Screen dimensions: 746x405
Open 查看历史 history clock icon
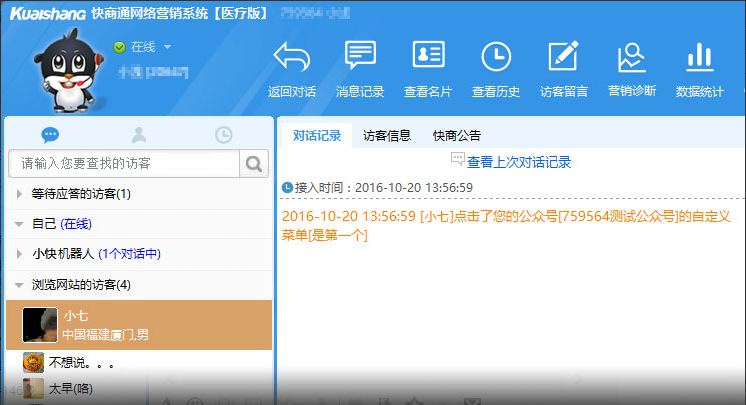[496, 58]
